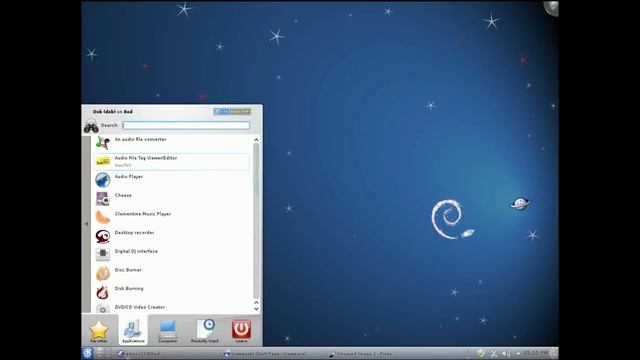Image resolution: width=640 pixels, height=360 pixels.
Task: Focus the Search text field
Action: 186,125
